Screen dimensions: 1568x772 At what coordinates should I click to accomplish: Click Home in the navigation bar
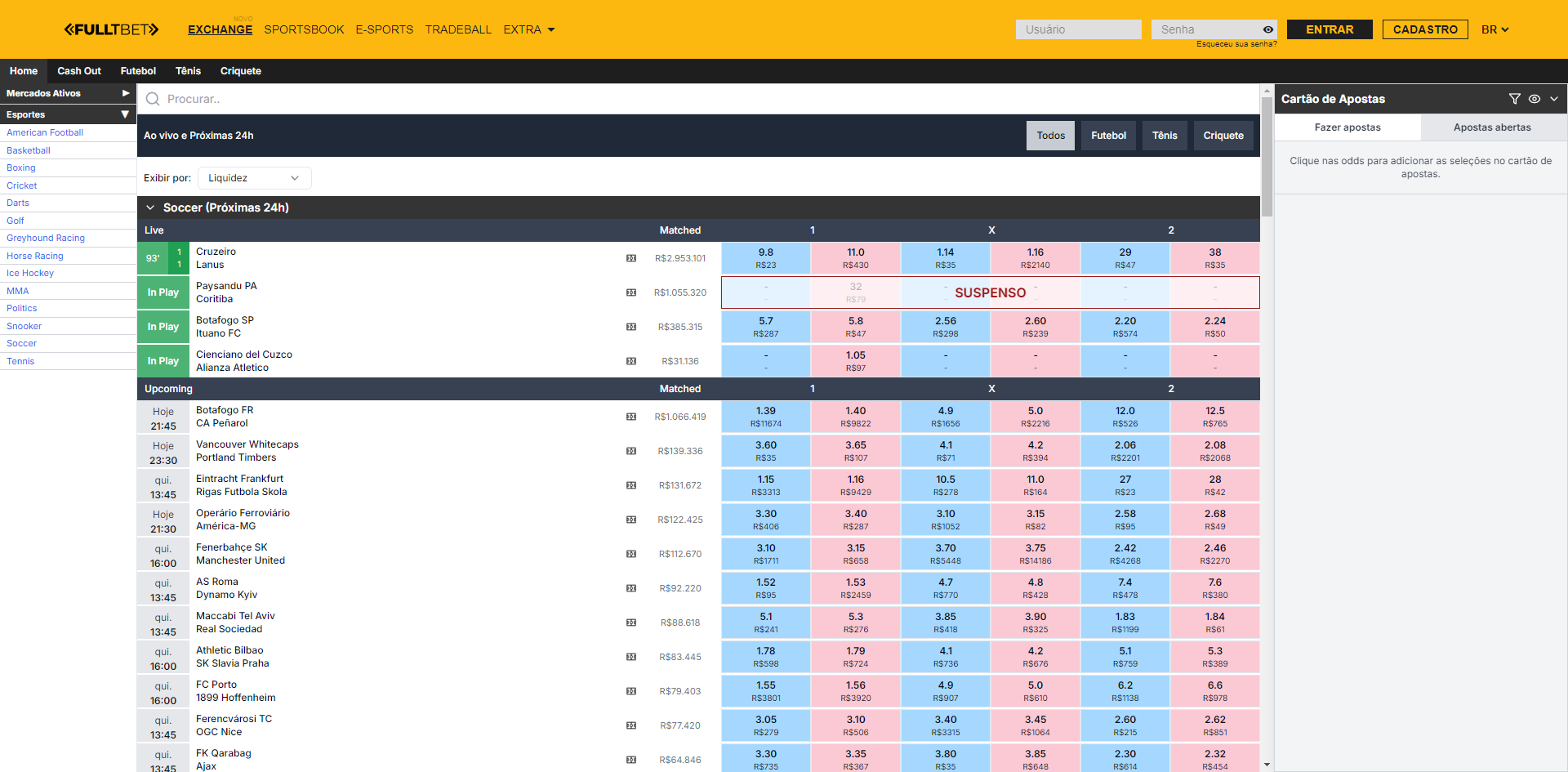[24, 71]
